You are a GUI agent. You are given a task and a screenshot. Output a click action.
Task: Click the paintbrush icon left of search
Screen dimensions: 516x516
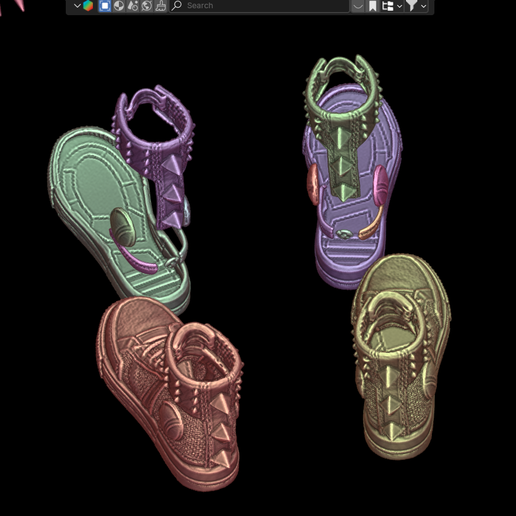tap(161, 6)
